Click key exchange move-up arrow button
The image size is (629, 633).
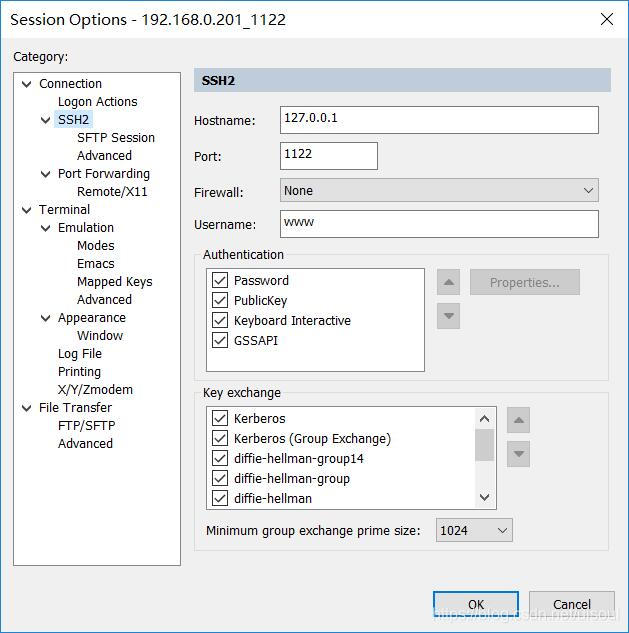click(518, 420)
